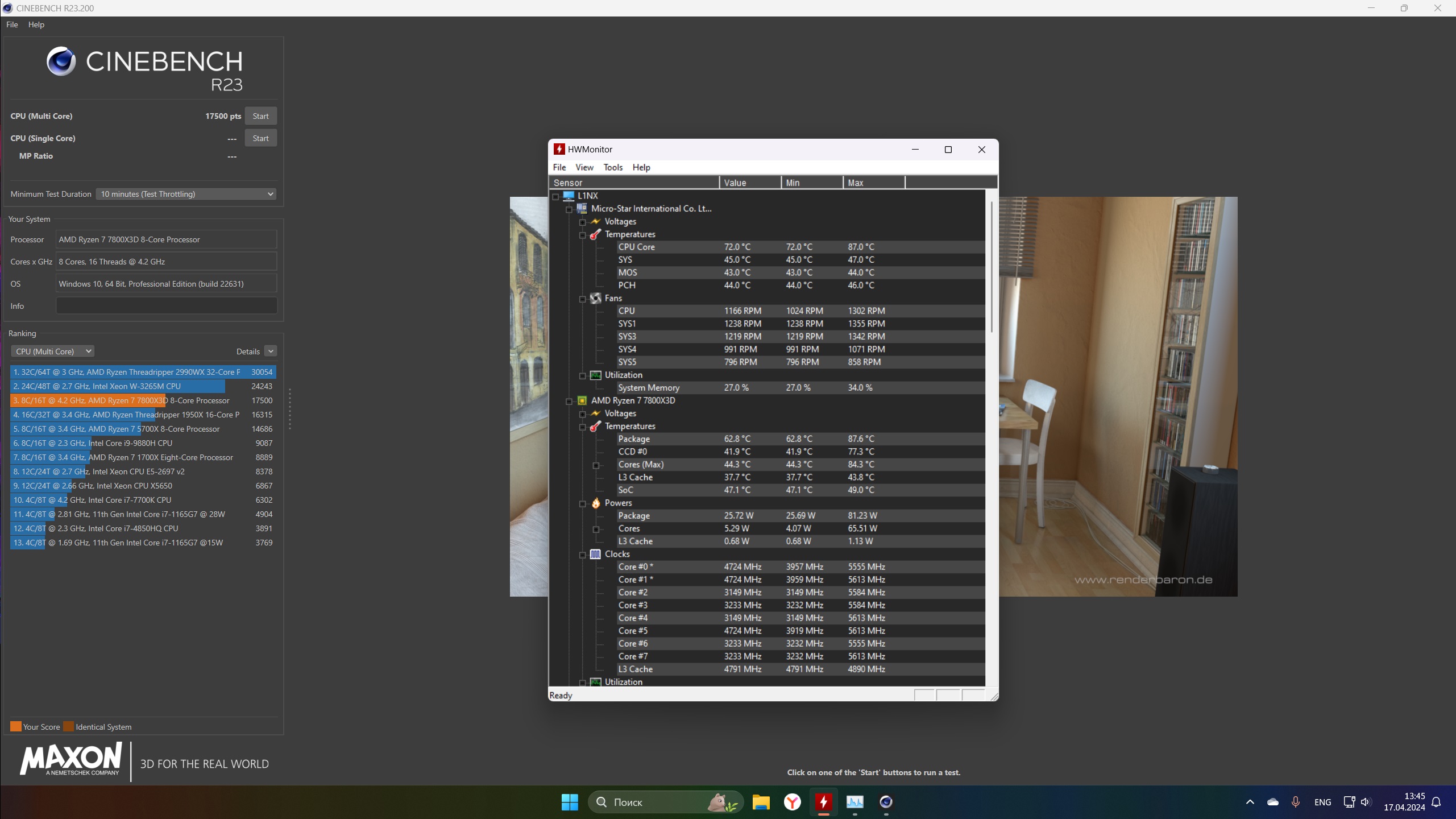Open the HWMonitor Tools menu
Image resolution: width=1456 pixels, height=819 pixels.
click(612, 167)
